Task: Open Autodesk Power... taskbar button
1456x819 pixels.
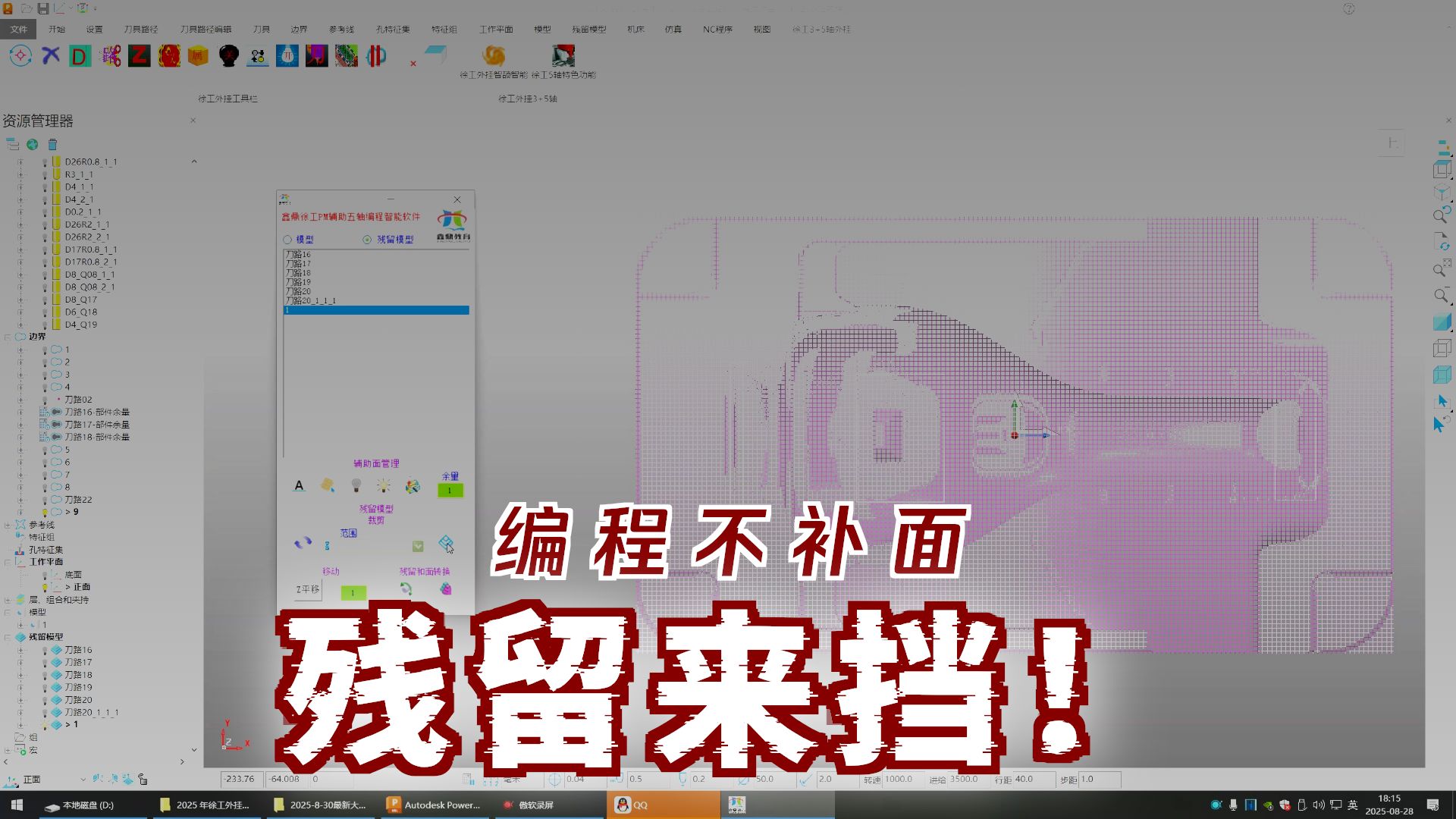Action: point(435,805)
